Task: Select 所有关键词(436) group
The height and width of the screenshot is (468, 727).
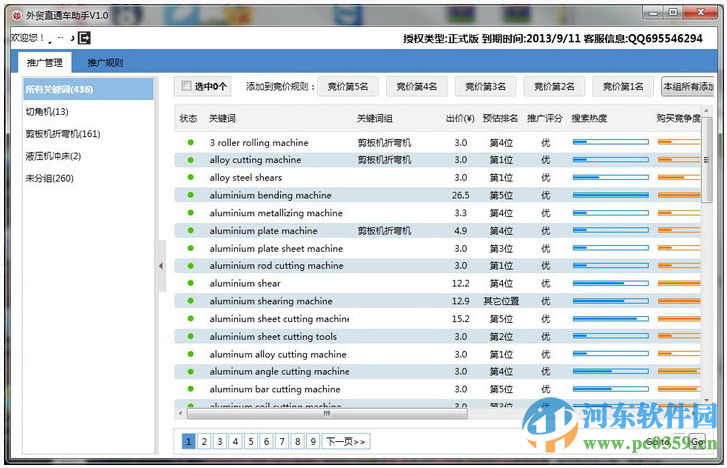Action: [89, 89]
